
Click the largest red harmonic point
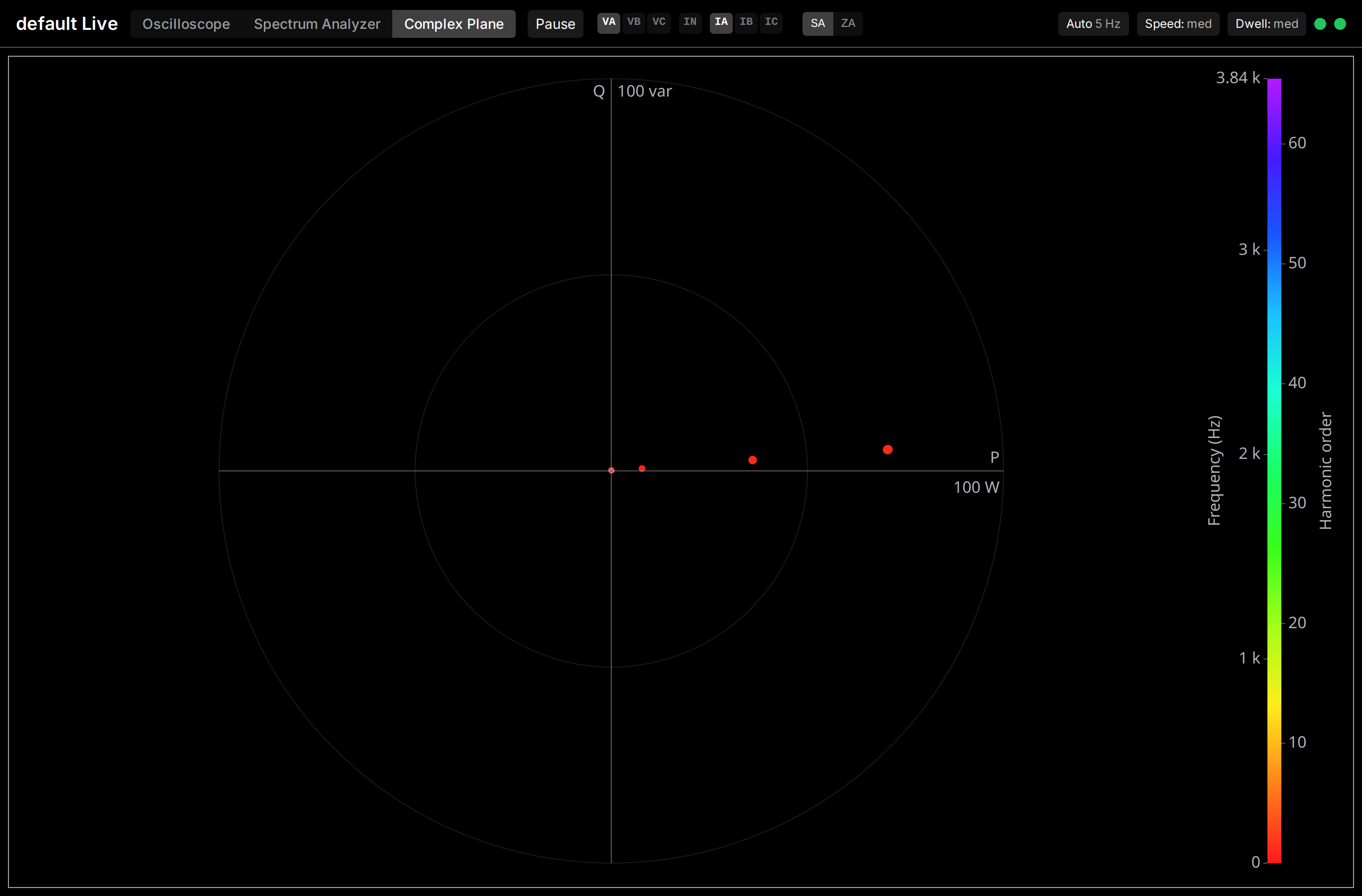point(888,449)
